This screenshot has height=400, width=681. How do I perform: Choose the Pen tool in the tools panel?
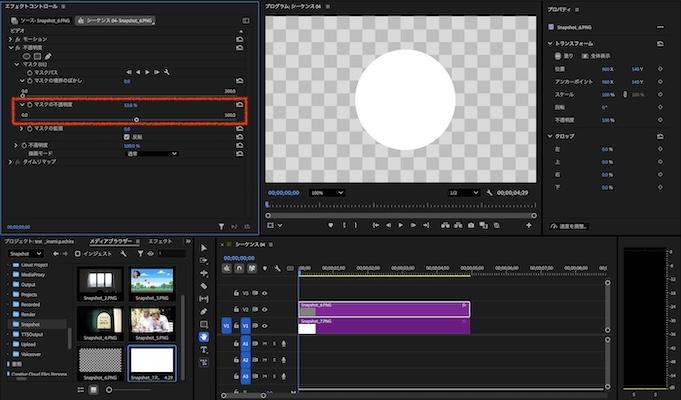(x=204, y=311)
